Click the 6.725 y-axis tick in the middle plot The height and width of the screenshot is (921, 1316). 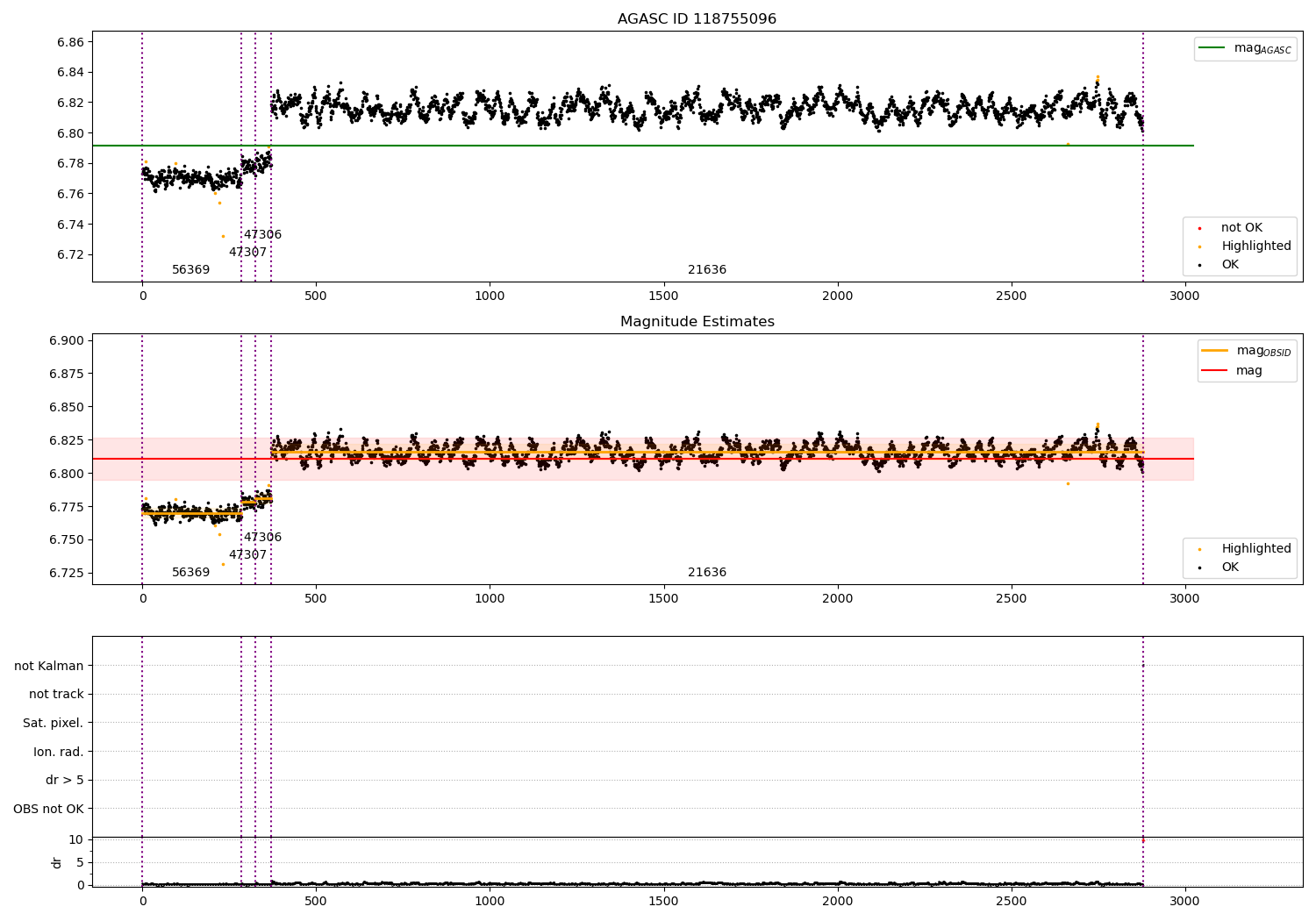[x=67, y=573]
